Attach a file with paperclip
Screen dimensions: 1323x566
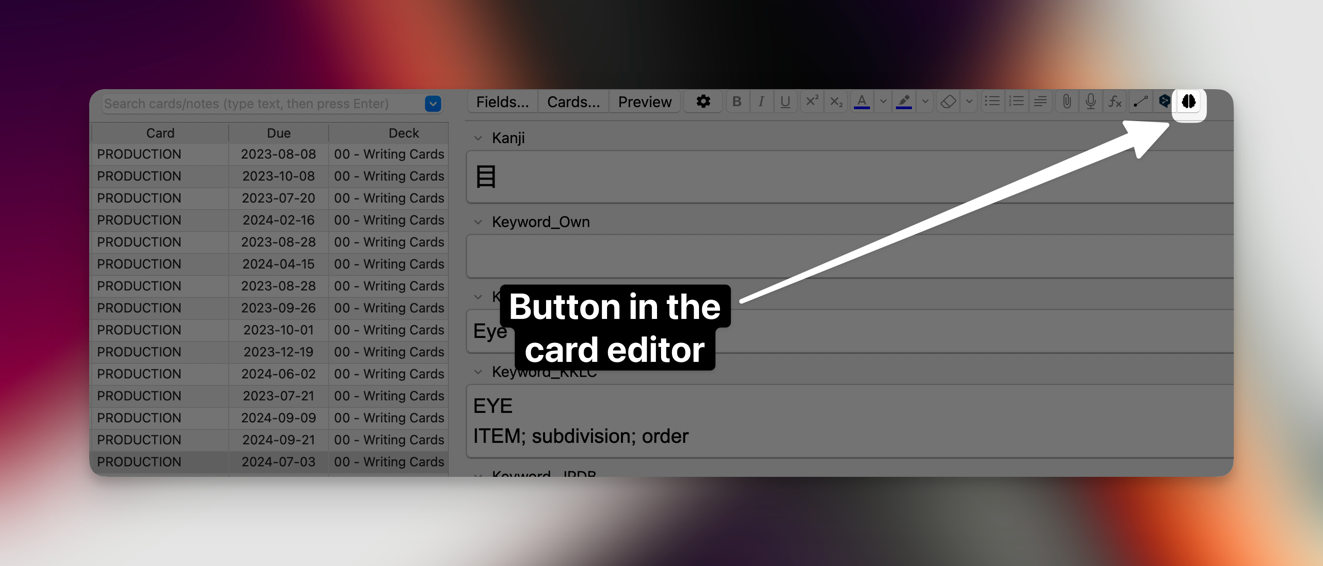click(1067, 102)
